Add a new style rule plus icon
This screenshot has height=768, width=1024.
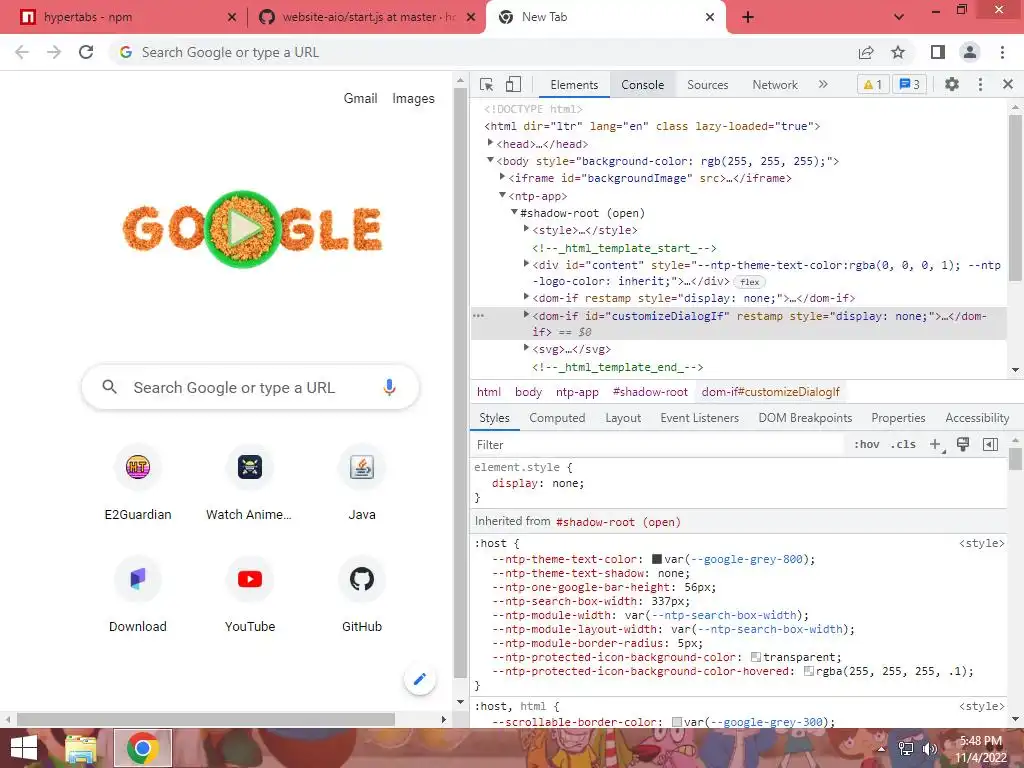coord(935,445)
